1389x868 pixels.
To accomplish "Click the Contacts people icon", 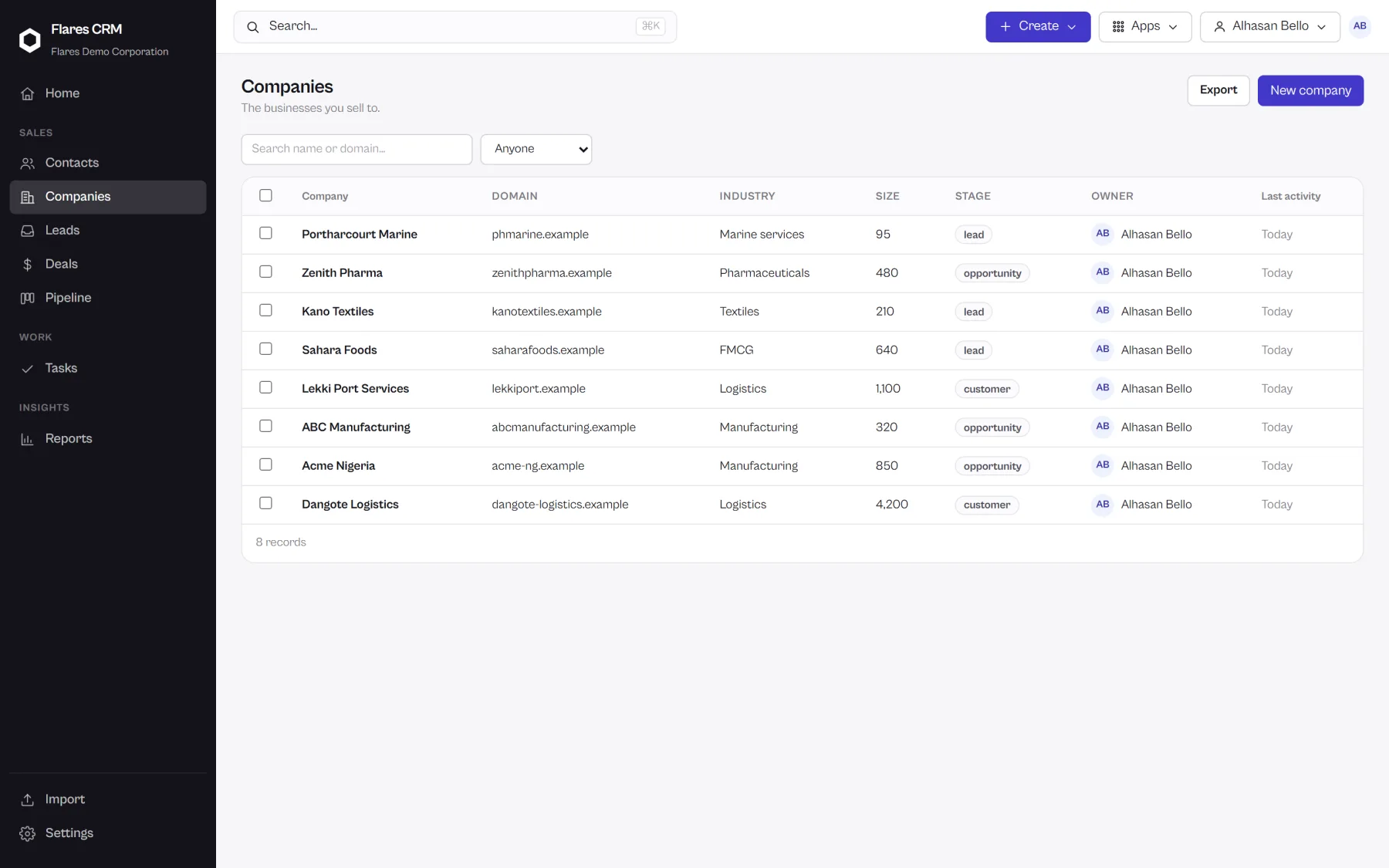I will [x=28, y=163].
